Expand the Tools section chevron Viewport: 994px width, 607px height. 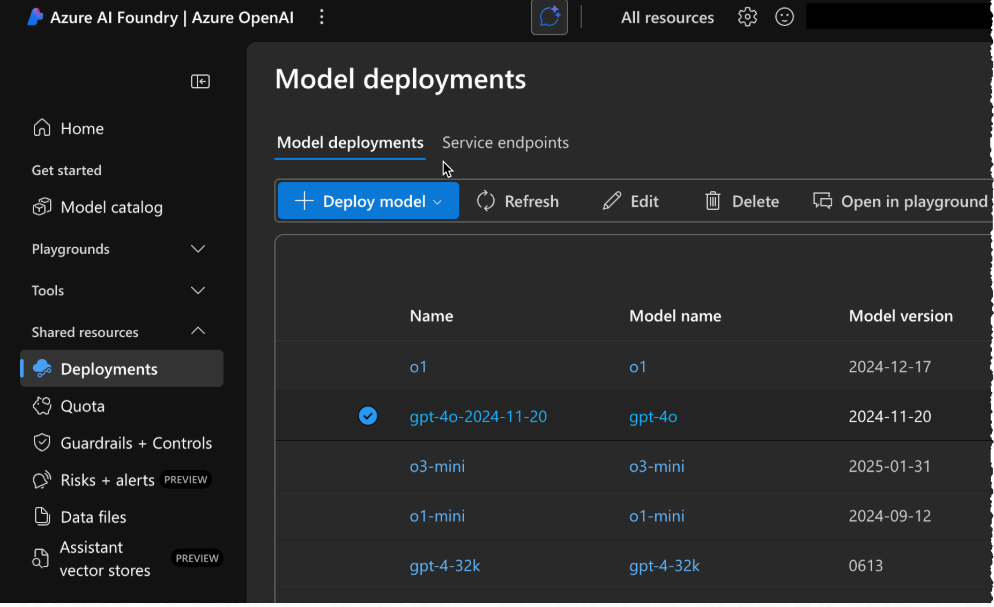pos(198,291)
